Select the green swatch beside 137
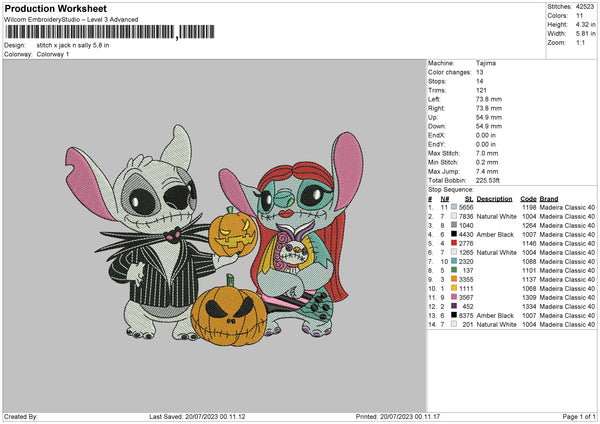Image resolution: width=600 pixels, height=424 pixels. coord(454,270)
